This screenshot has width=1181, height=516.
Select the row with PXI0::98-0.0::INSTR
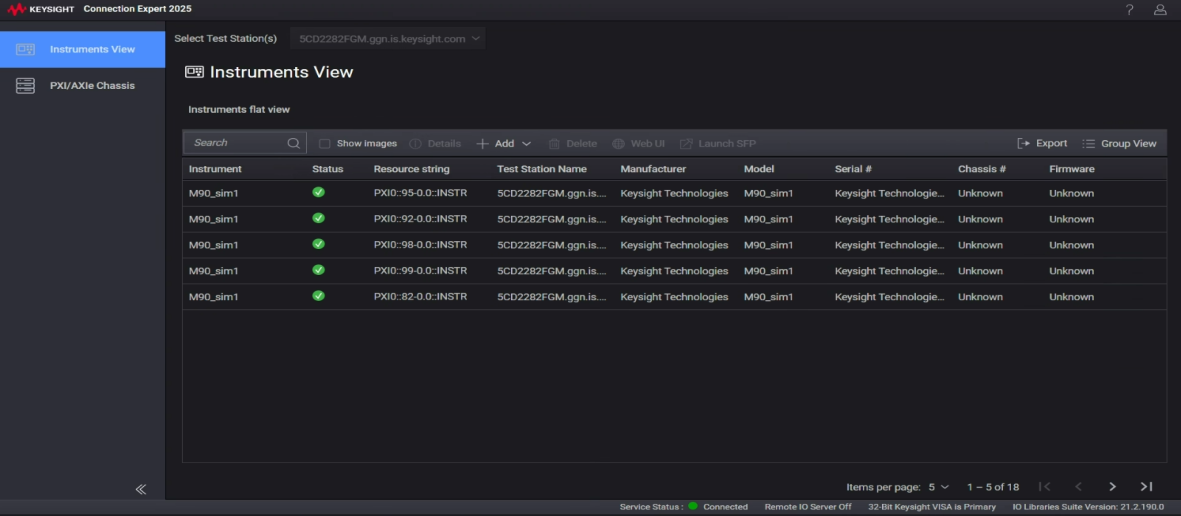(x=420, y=245)
